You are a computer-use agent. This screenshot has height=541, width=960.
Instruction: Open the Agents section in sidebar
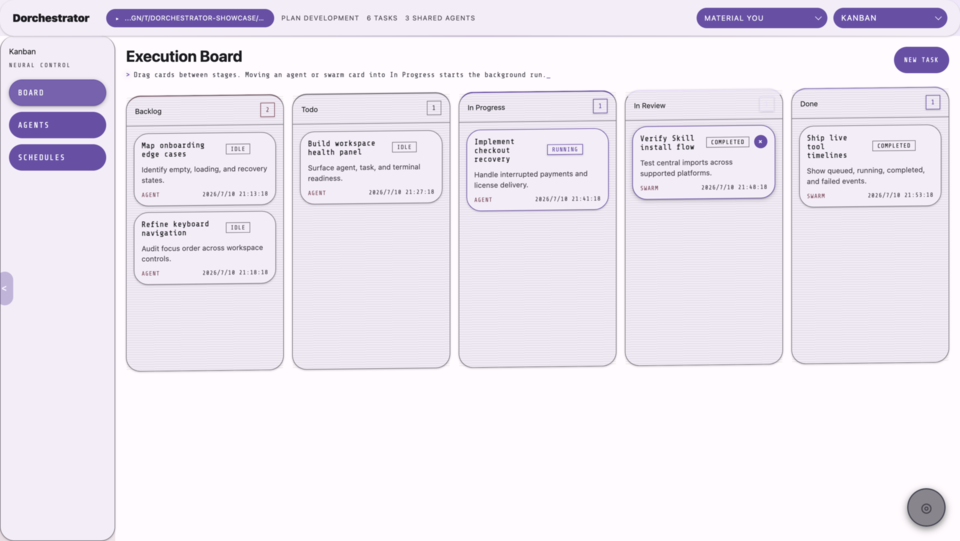(57, 125)
